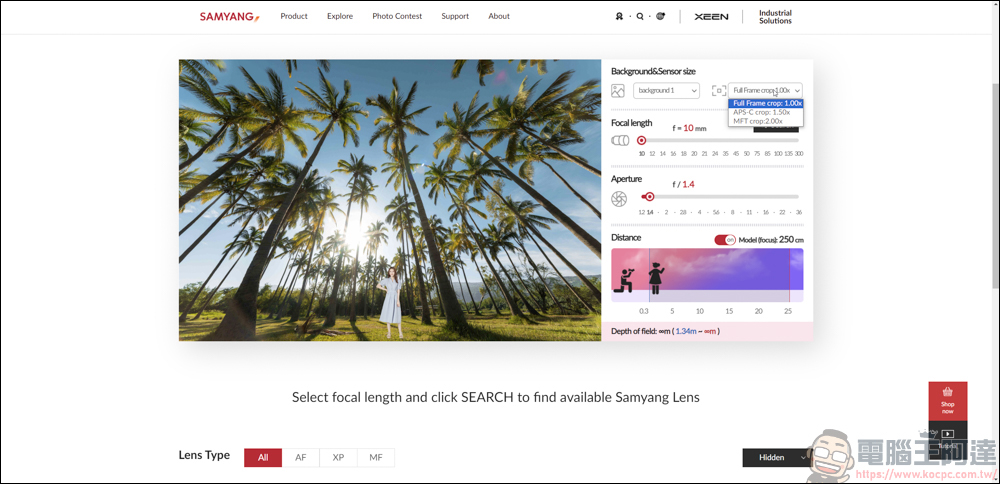Select MFT crop: 2.00x option

[x=766, y=121]
